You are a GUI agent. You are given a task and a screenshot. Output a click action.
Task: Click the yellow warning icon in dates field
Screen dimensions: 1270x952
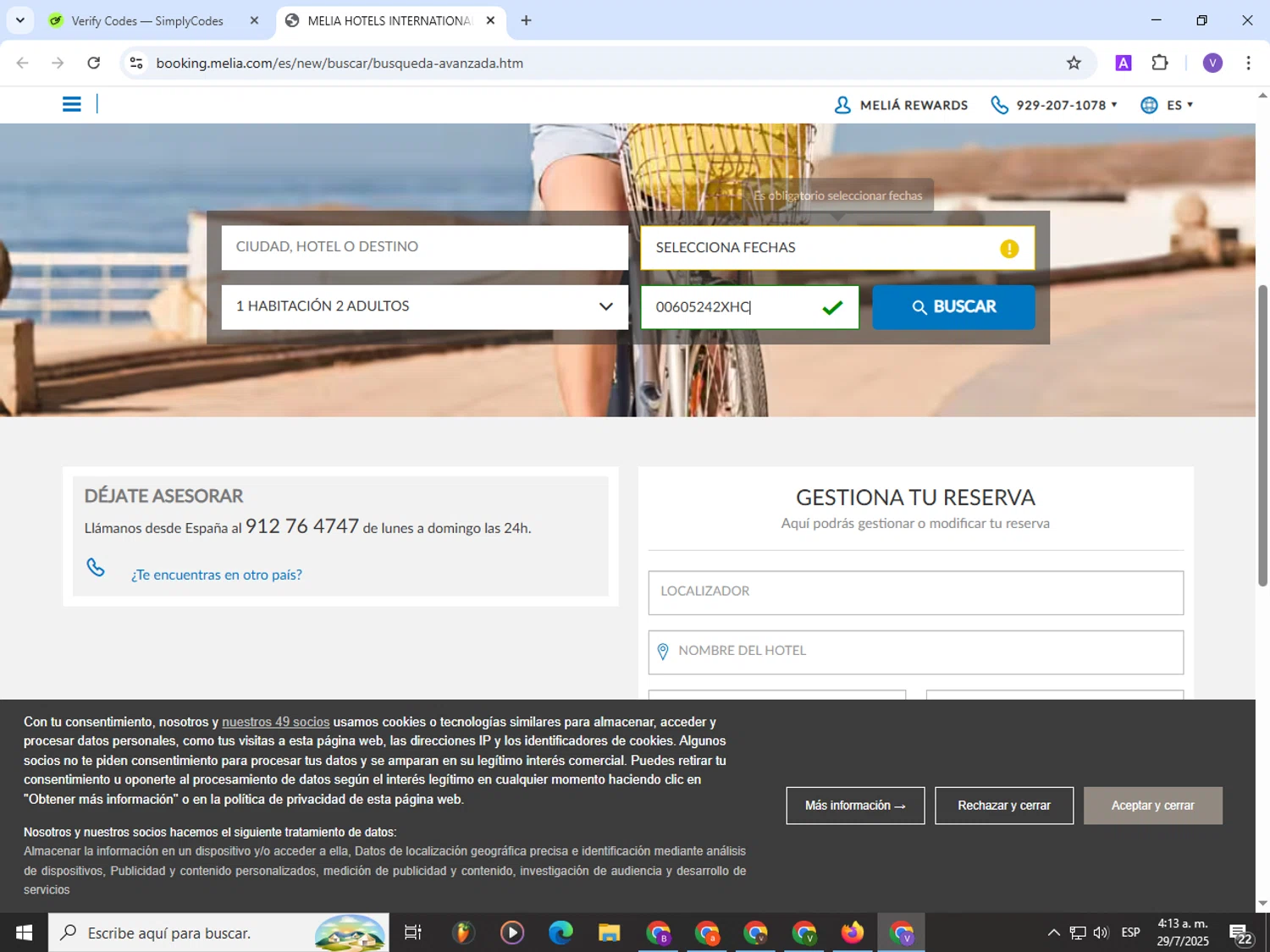tap(1009, 248)
